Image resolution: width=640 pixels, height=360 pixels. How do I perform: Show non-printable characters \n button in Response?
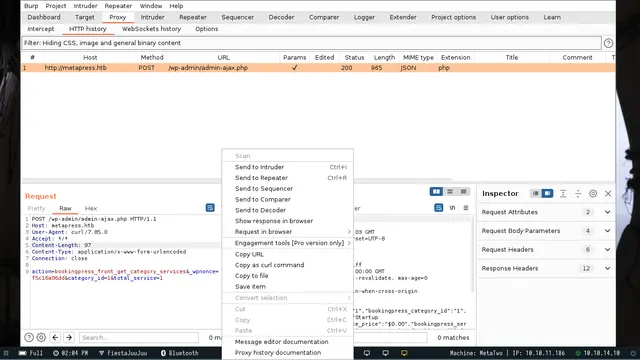pos(452,208)
